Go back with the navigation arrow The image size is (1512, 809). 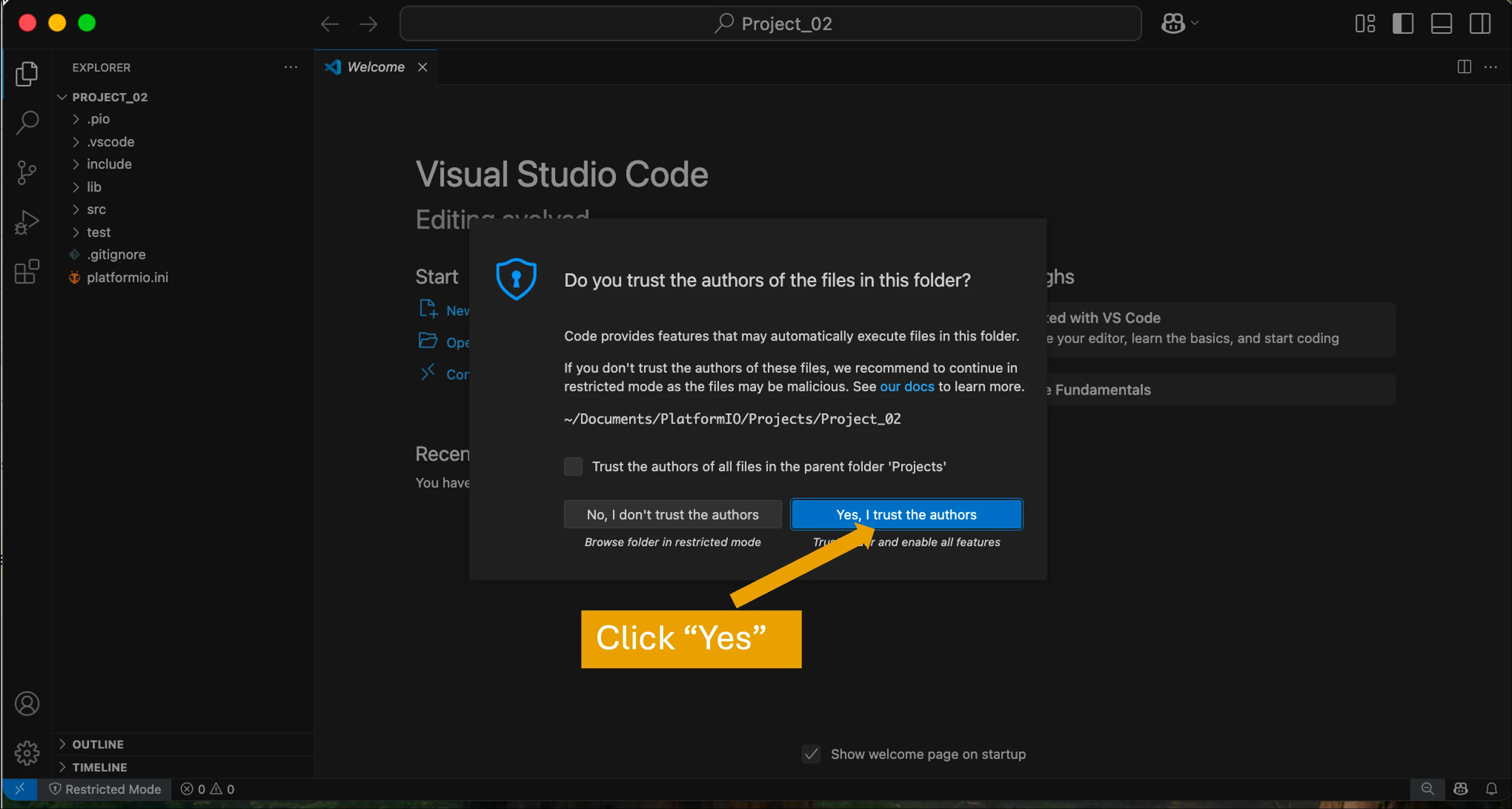point(330,24)
